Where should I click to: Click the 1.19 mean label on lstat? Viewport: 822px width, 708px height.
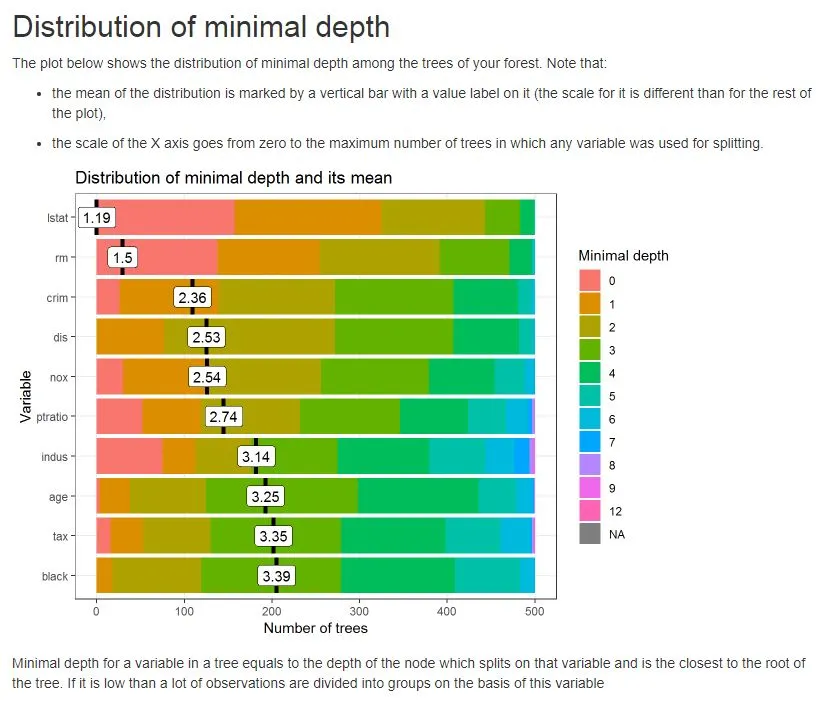coord(97,217)
